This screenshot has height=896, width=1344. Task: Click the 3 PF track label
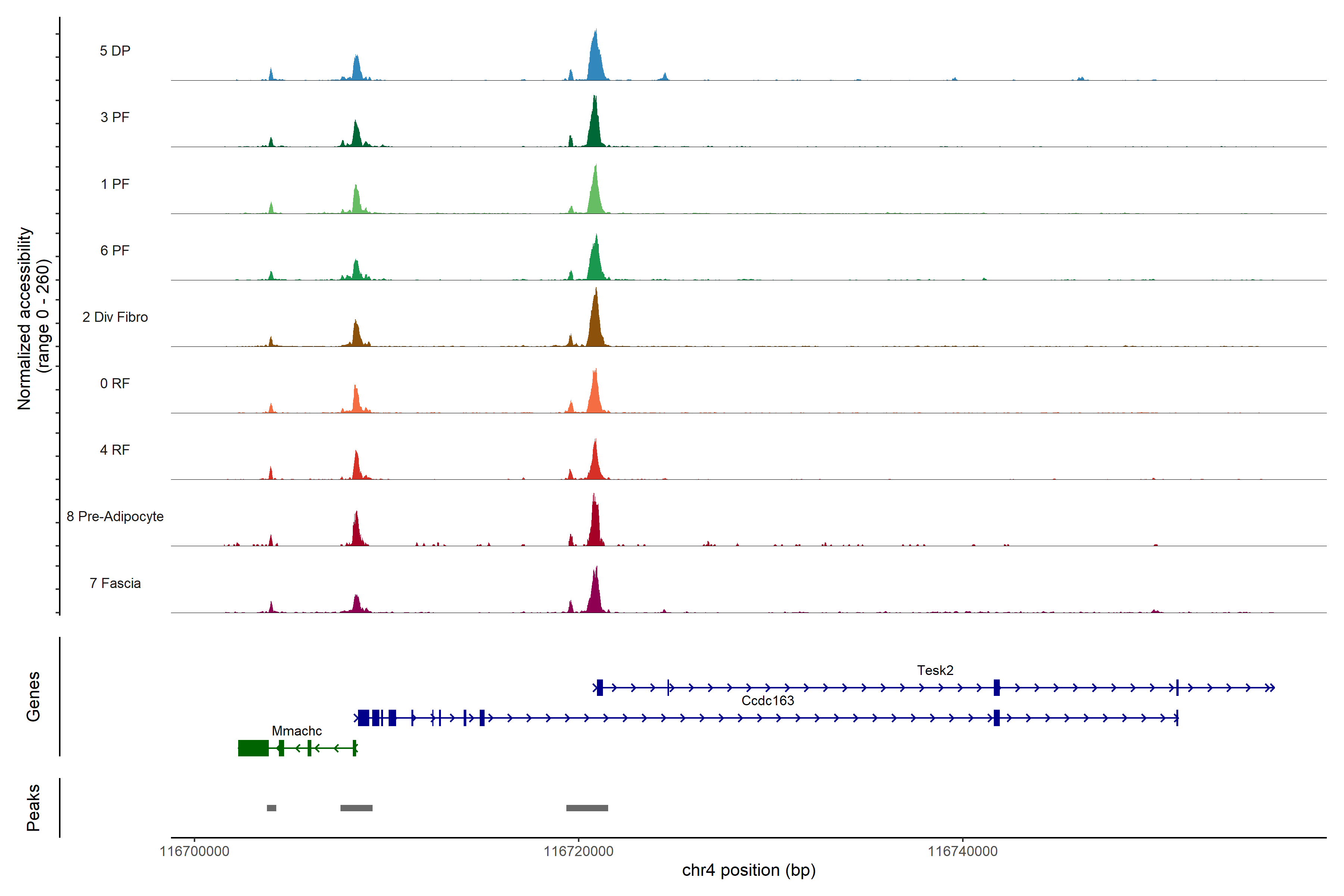point(115,117)
